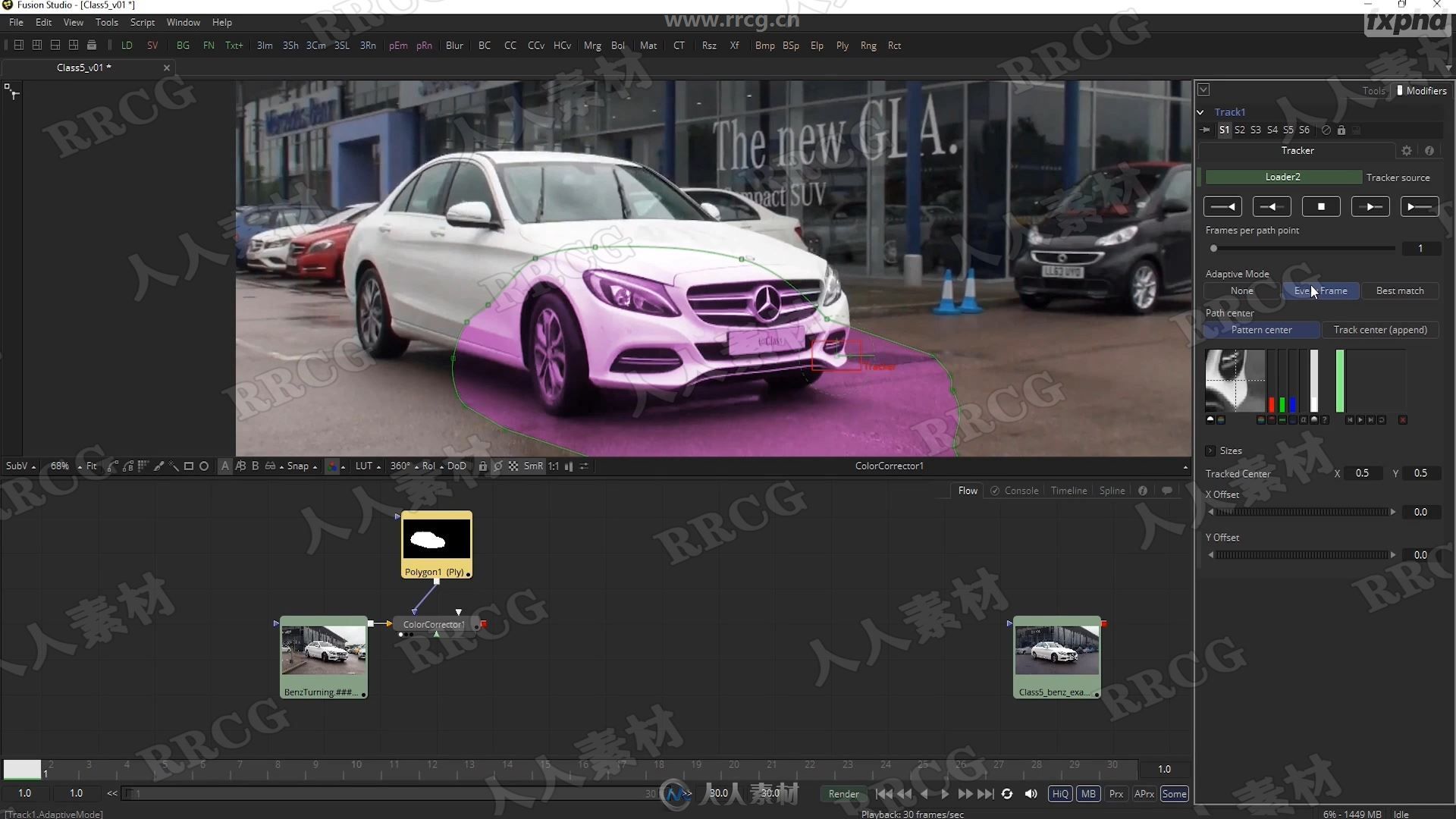Click the CC color corrector tool
The height and width of the screenshot is (819, 1456).
[510, 45]
